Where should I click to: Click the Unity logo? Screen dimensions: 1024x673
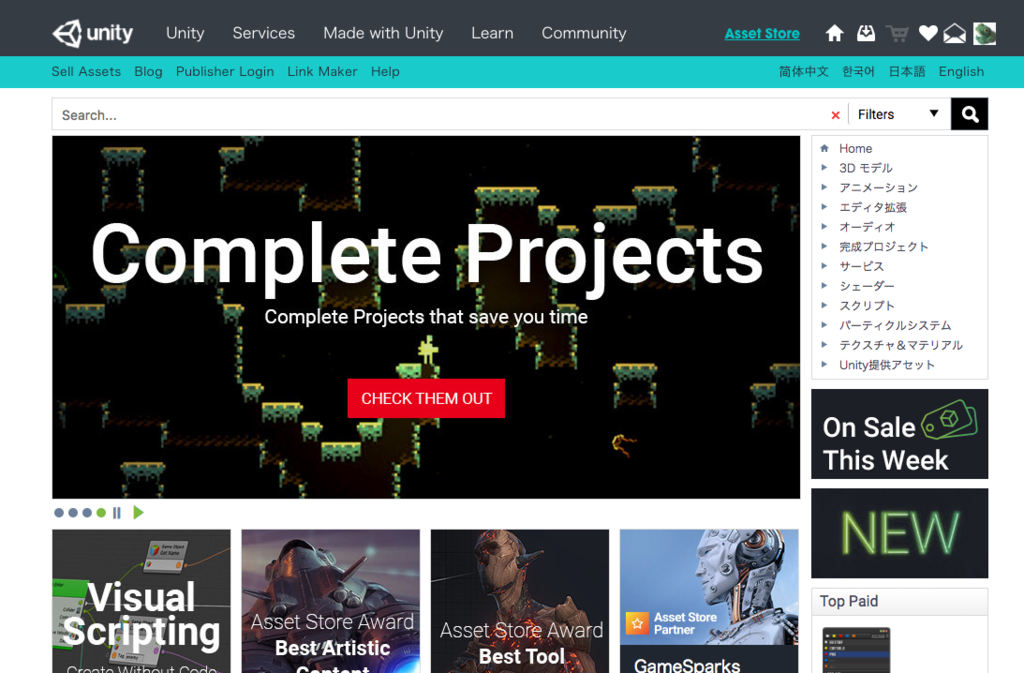point(92,33)
